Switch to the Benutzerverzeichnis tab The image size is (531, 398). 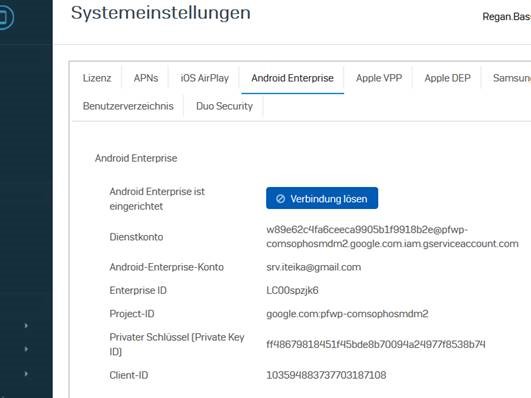tap(128, 106)
